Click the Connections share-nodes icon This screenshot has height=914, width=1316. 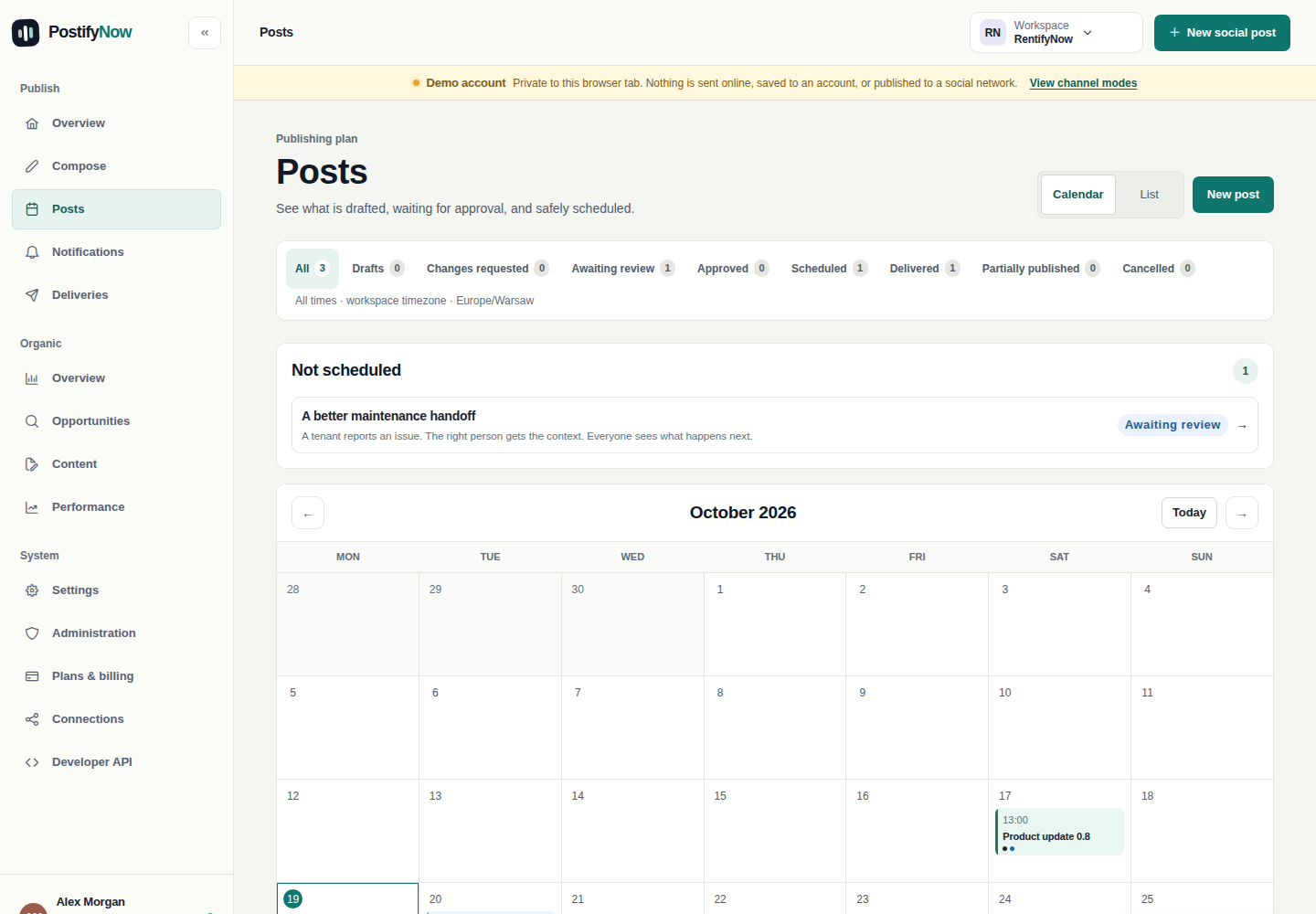point(32,719)
